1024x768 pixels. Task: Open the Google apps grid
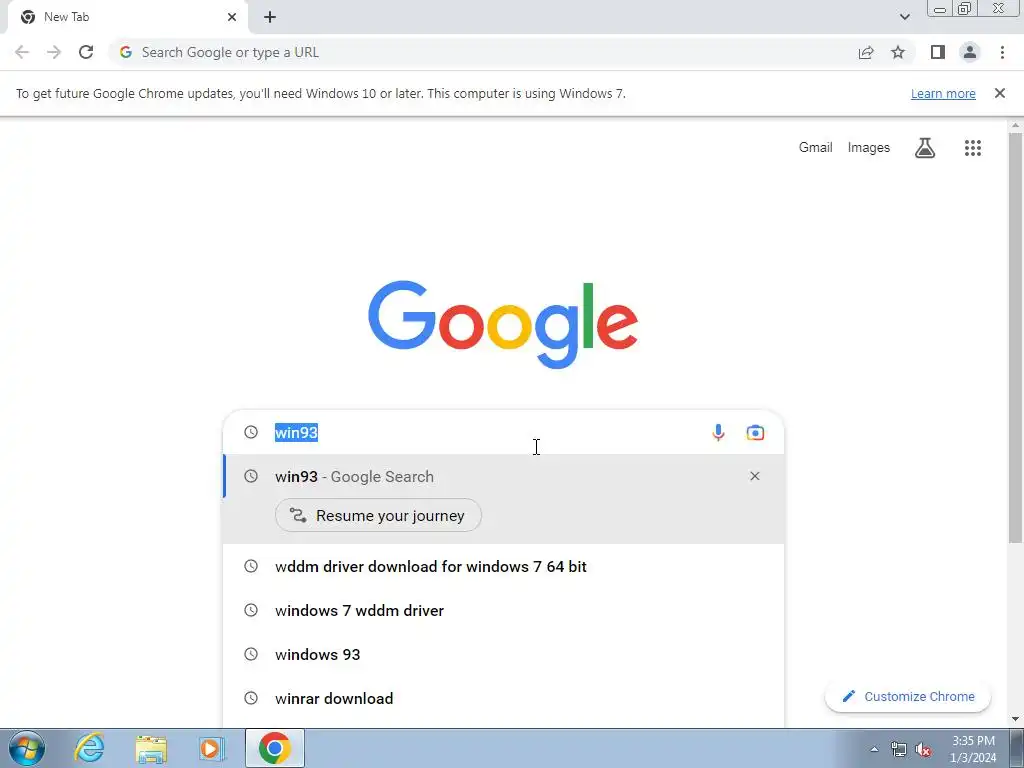973,148
